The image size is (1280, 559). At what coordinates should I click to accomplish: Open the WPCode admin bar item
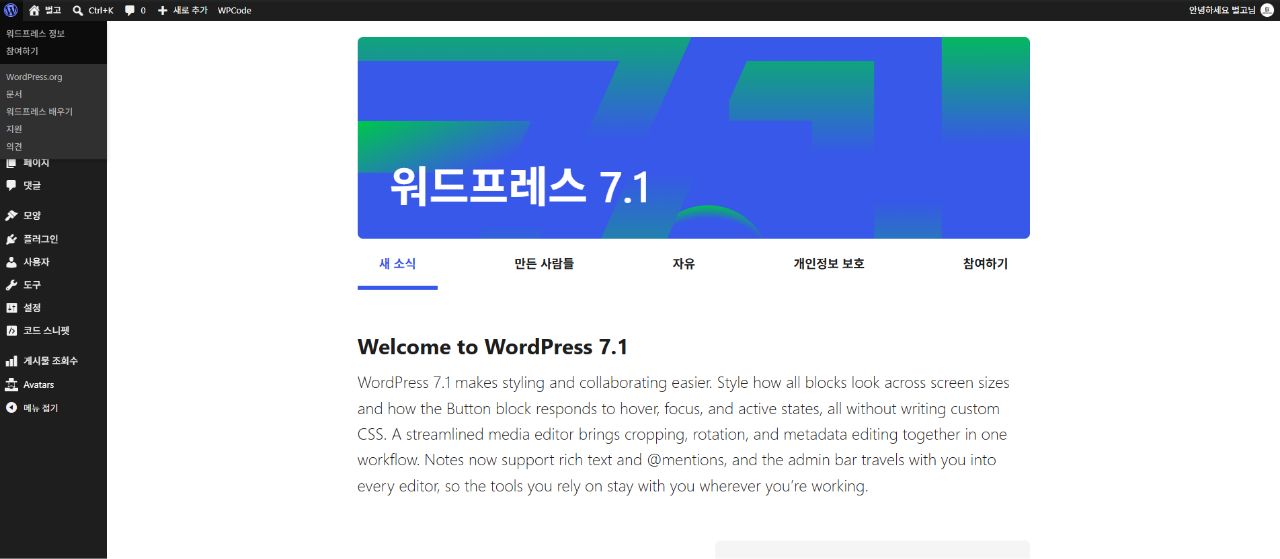pos(234,10)
